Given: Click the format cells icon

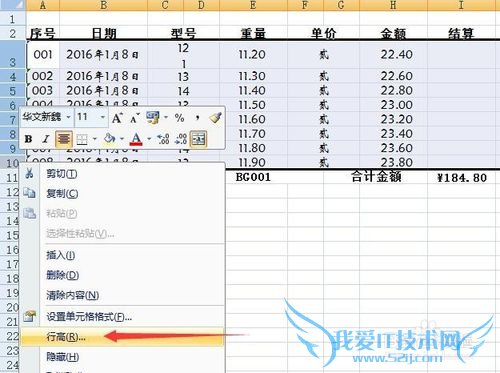Looking at the screenshot, I should point(30,316).
